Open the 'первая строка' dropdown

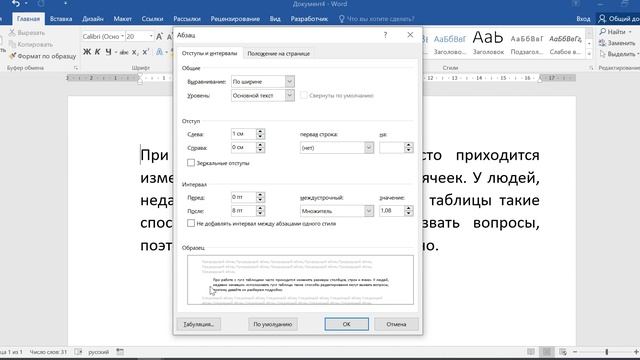coord(369,148)
